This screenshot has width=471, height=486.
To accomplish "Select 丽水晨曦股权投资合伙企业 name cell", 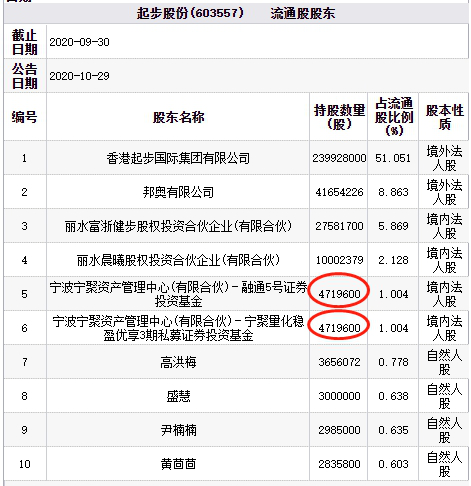I will (178, 260).
